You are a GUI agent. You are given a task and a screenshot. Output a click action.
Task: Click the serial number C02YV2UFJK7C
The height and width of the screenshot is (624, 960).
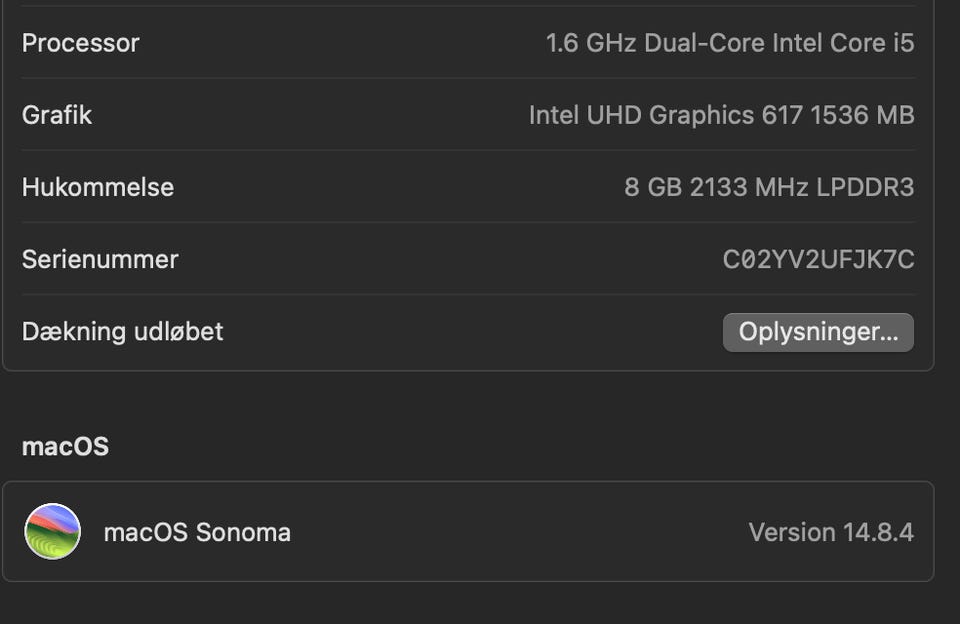point(818,260)
